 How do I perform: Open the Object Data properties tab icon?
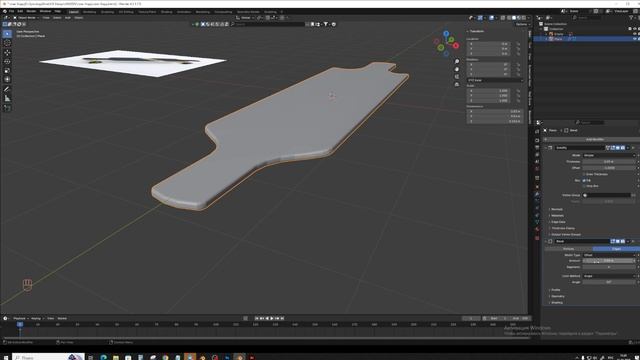click(537, 222)
